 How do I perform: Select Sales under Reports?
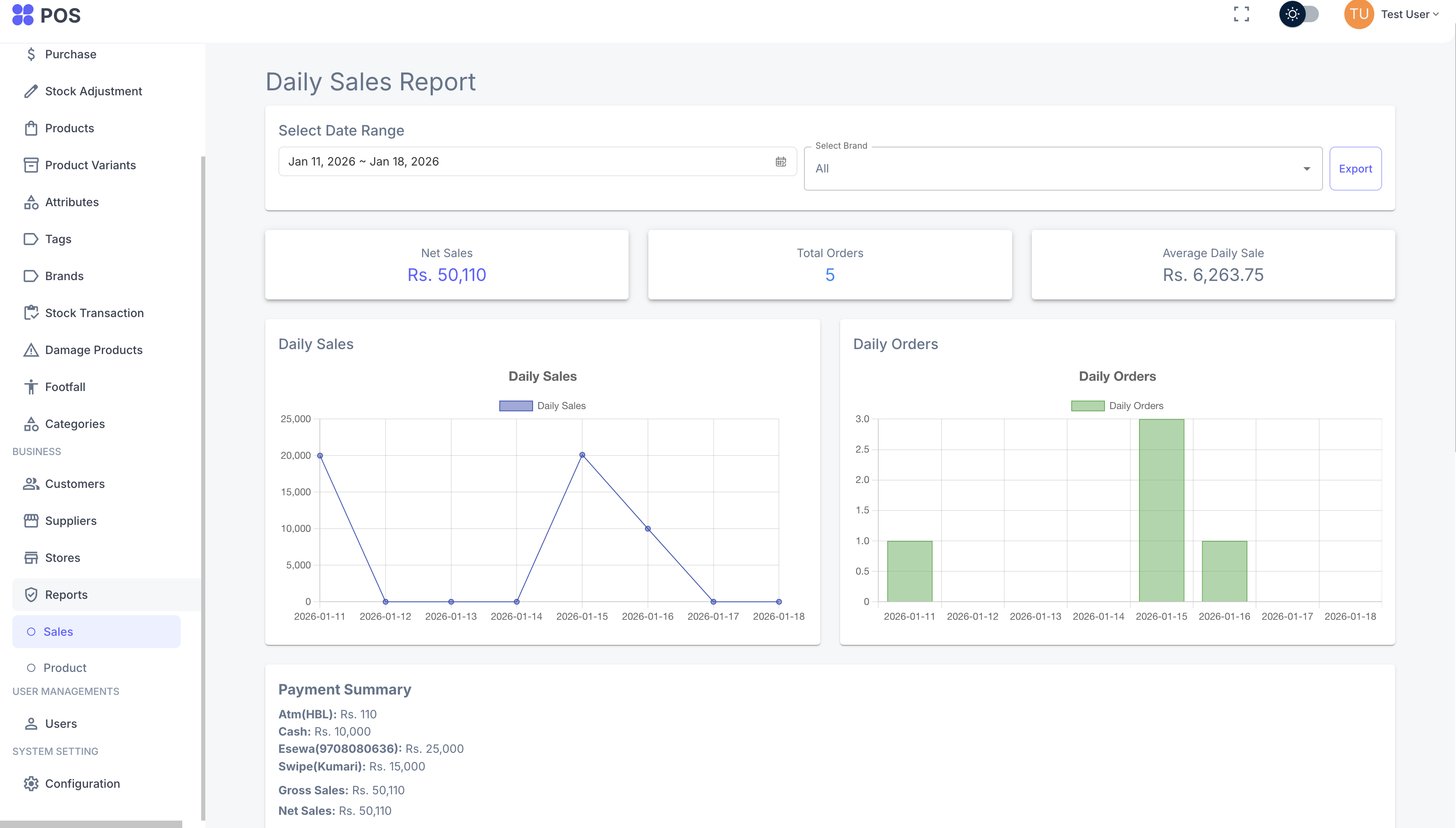coord(59,631)
